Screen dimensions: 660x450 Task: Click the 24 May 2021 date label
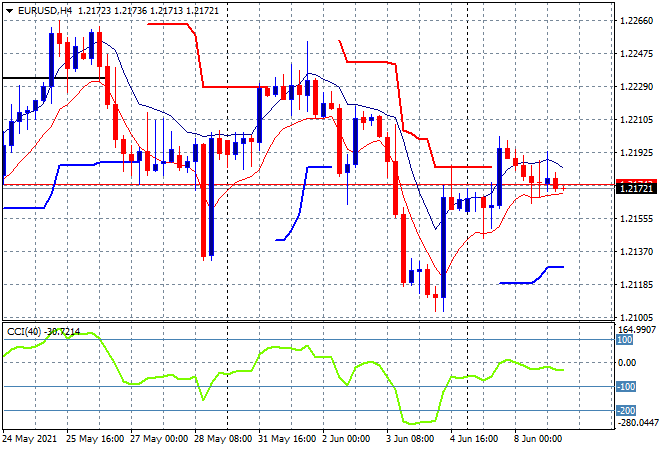coord(29,439)
